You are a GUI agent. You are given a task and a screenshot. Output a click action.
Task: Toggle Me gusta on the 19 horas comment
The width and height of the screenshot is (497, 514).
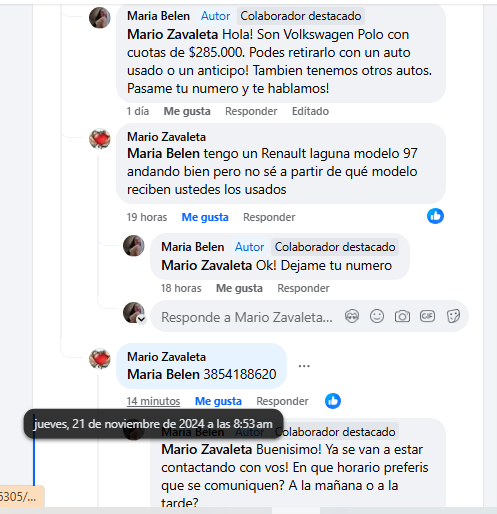pyautogui.click(x=205, y=217)
